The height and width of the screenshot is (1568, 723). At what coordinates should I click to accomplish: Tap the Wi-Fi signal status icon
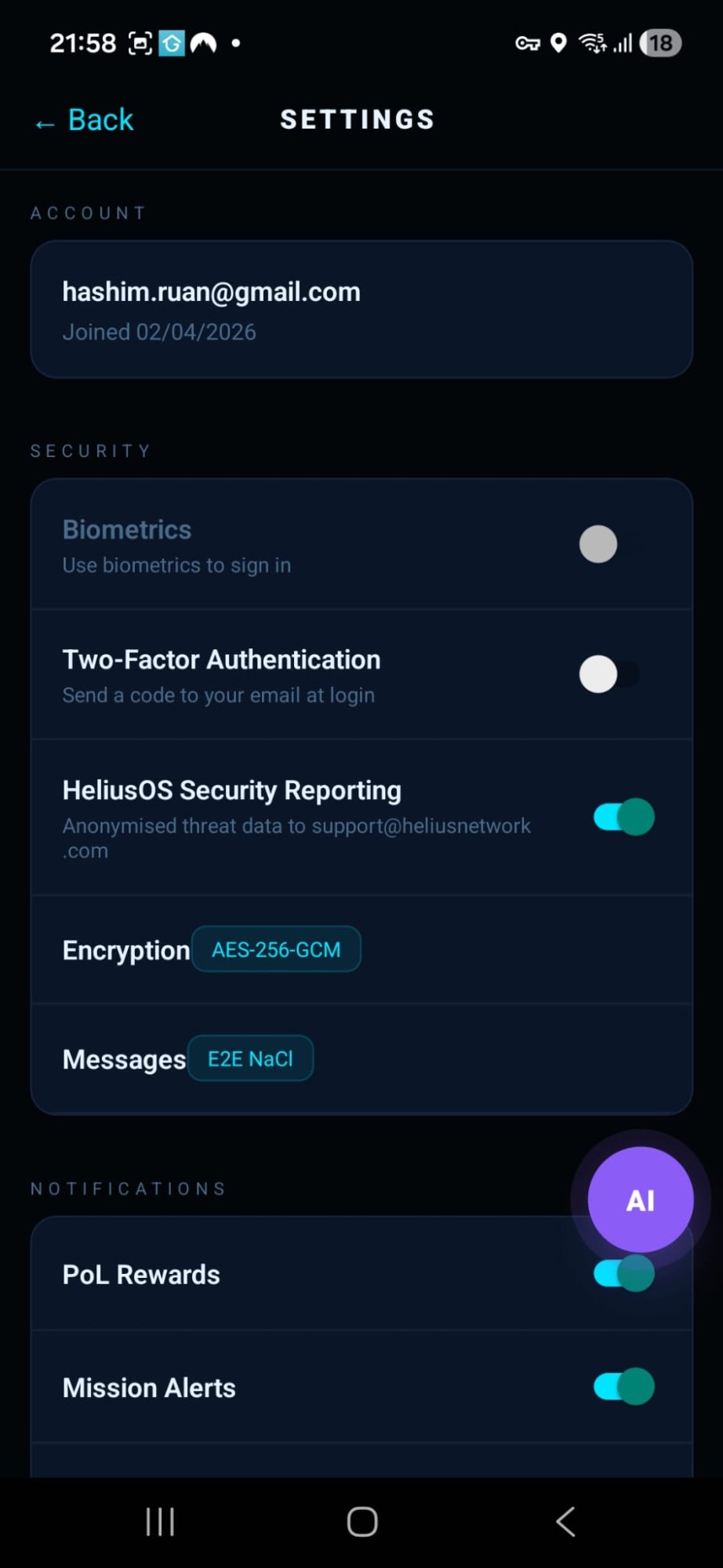[x=592, y=43]
